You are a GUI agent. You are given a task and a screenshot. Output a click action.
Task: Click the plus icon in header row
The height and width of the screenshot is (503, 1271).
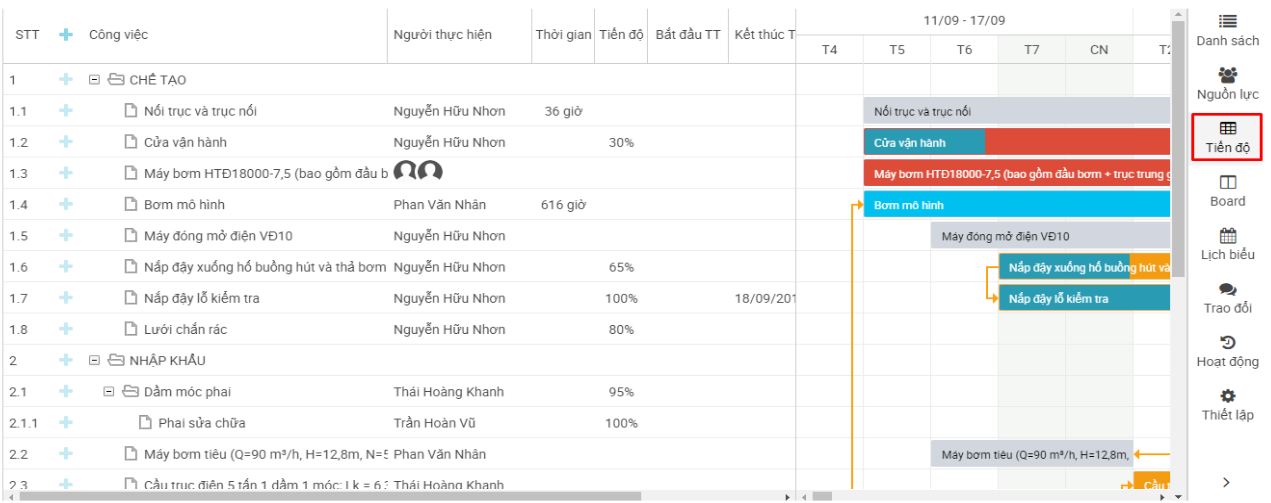[x=66, y=35]
